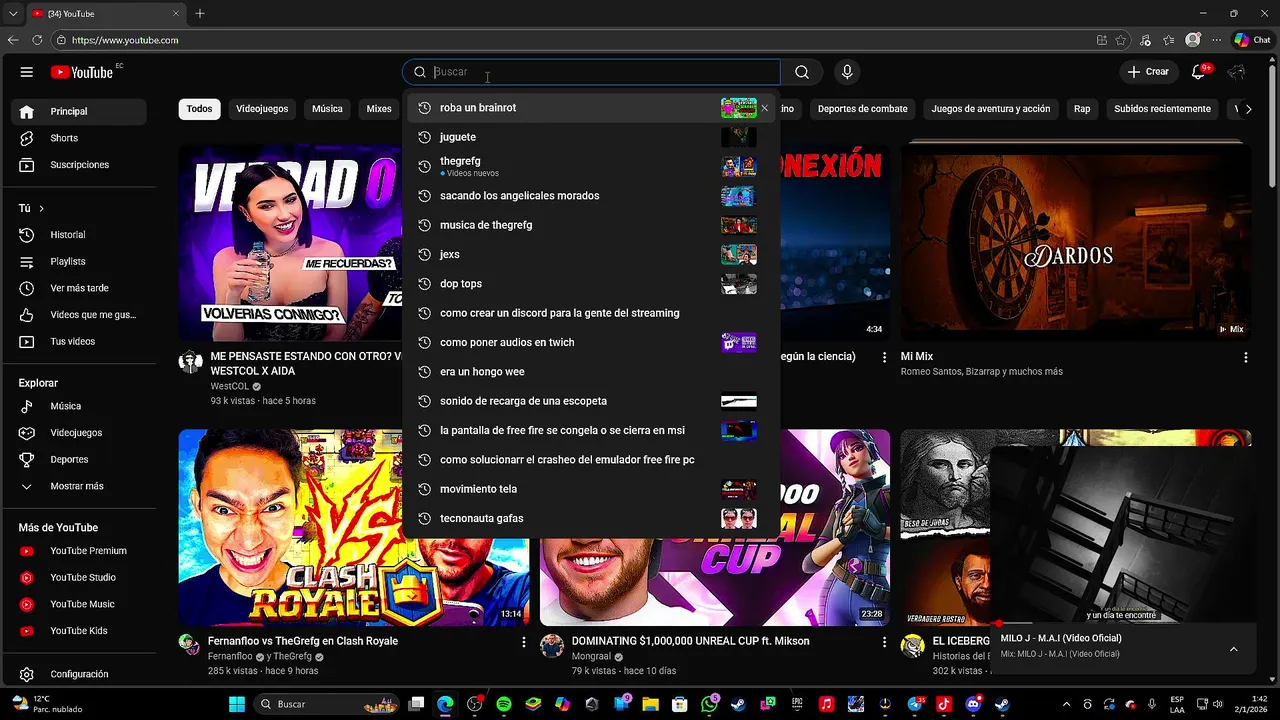This screenshot has width=1280, height=720.
Task: Go to Principal home page
Action: (x=78, y=111)
